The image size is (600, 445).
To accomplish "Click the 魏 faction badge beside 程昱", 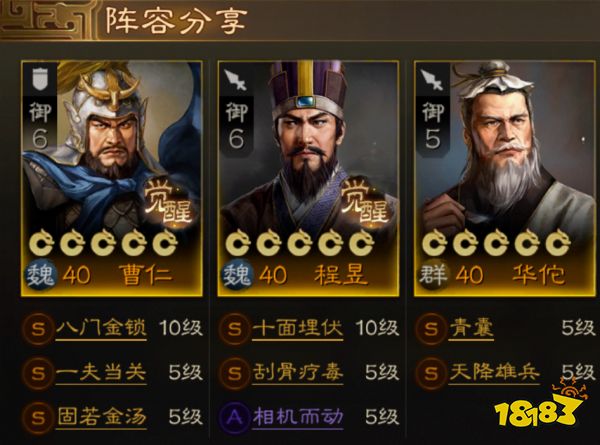I will click(x=237, y=275).
